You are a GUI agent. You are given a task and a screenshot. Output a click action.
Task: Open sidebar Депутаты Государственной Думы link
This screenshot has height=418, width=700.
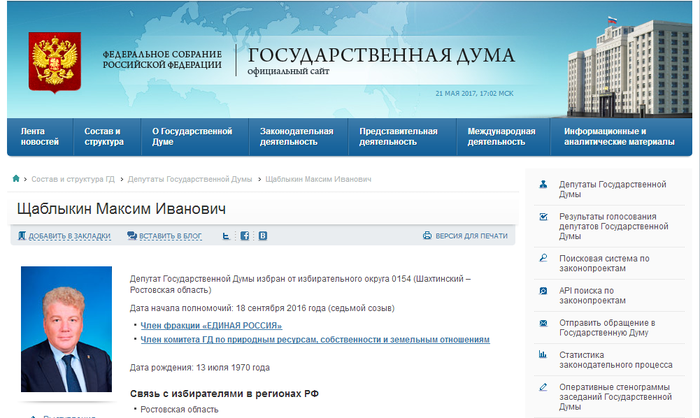pos(612,189)
